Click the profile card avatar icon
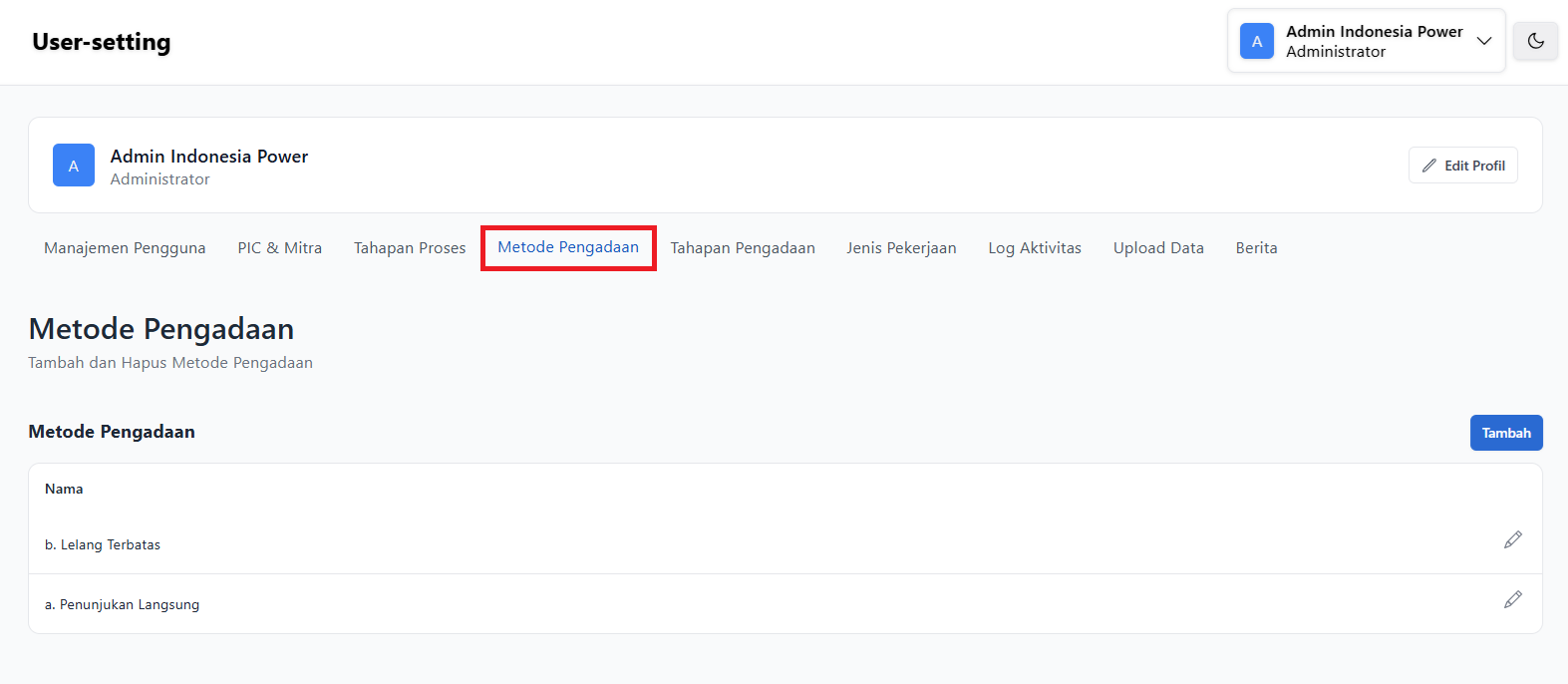Image resolution: width=1568 pixels, height=684 pixels. [x=74, y=166]
